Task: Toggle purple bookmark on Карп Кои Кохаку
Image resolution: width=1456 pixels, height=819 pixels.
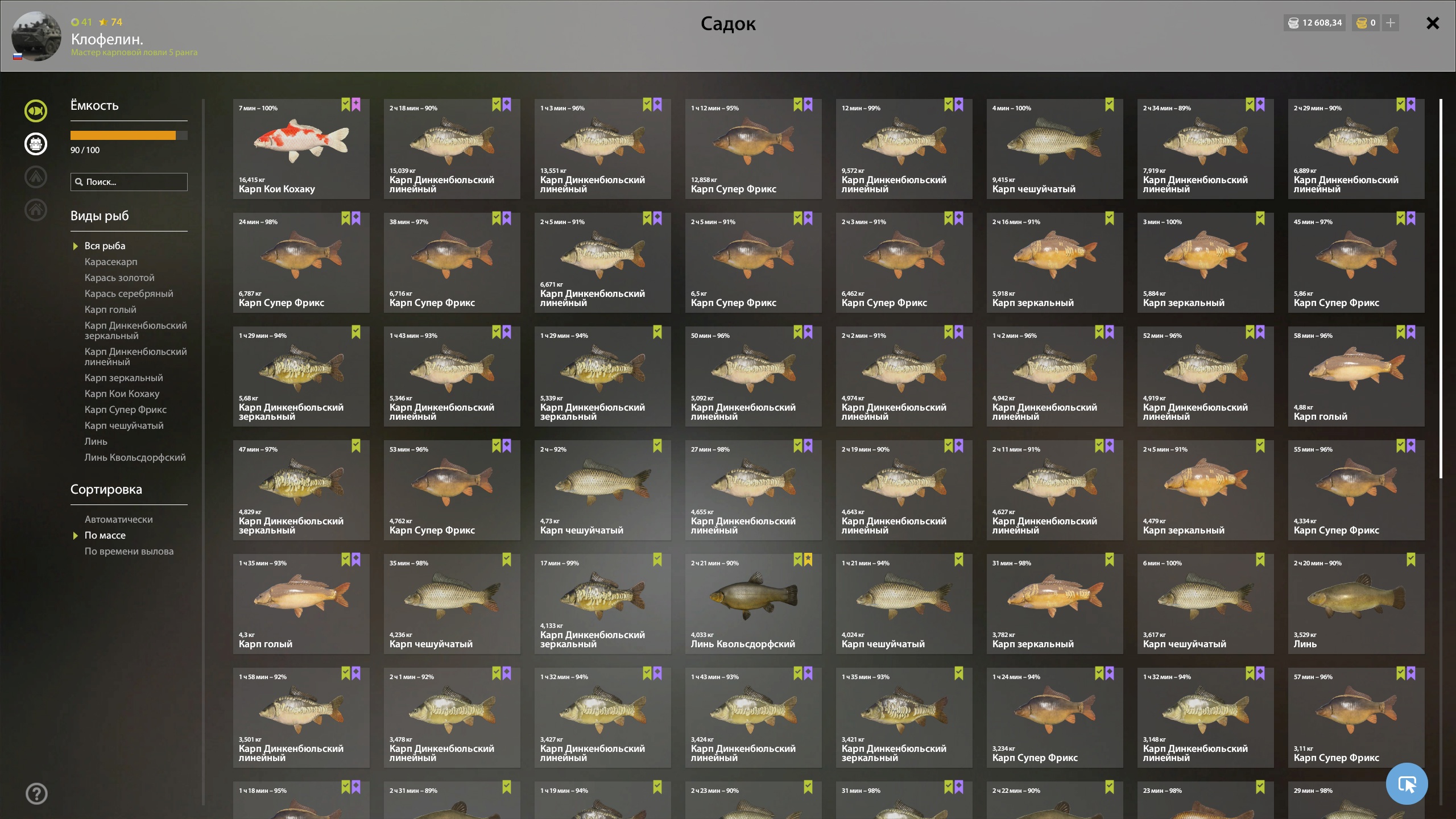Action: coord(356,105)
